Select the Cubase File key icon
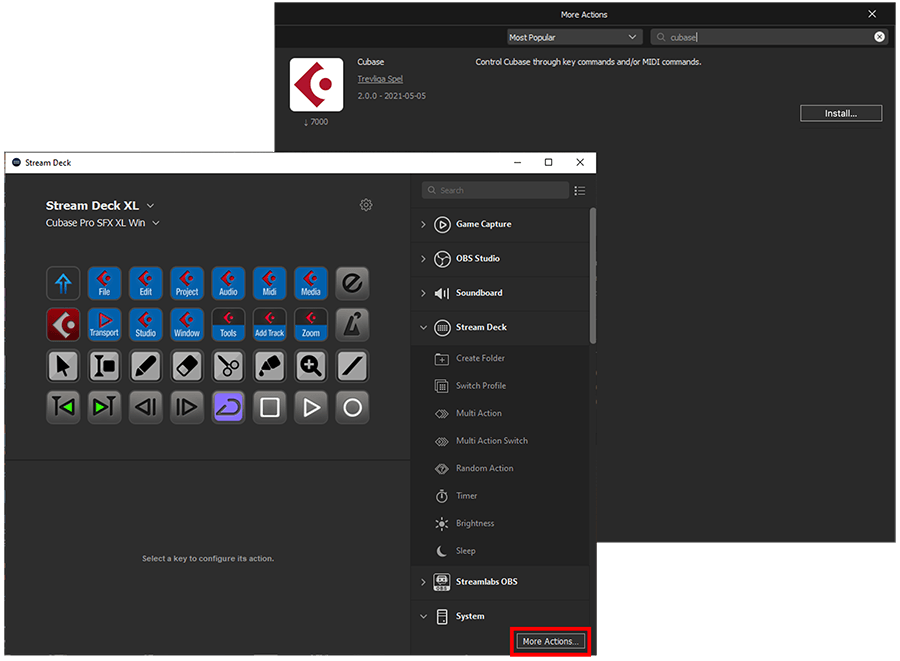This screenshot has height=661, width=900. [x=104, y=283]
